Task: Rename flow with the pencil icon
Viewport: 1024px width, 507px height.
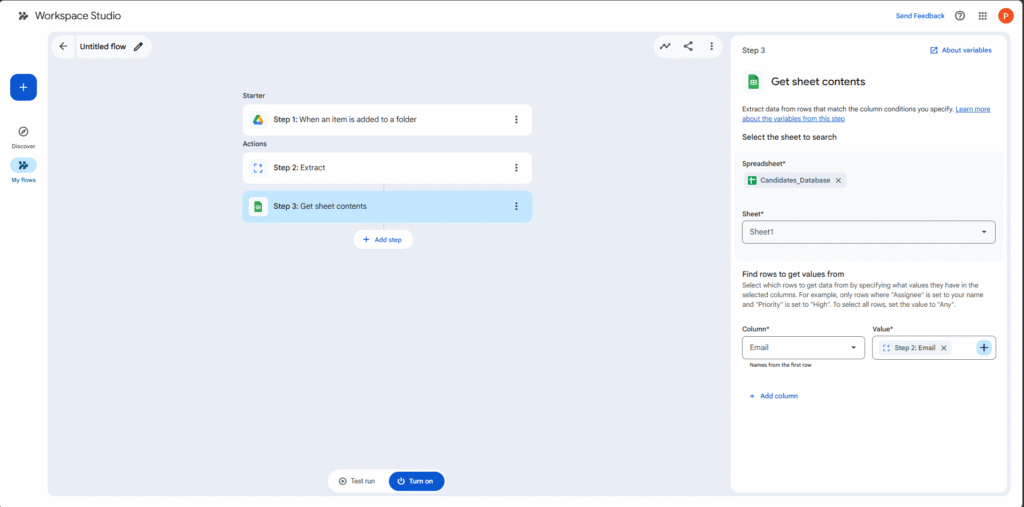Action: coord(138,46)
